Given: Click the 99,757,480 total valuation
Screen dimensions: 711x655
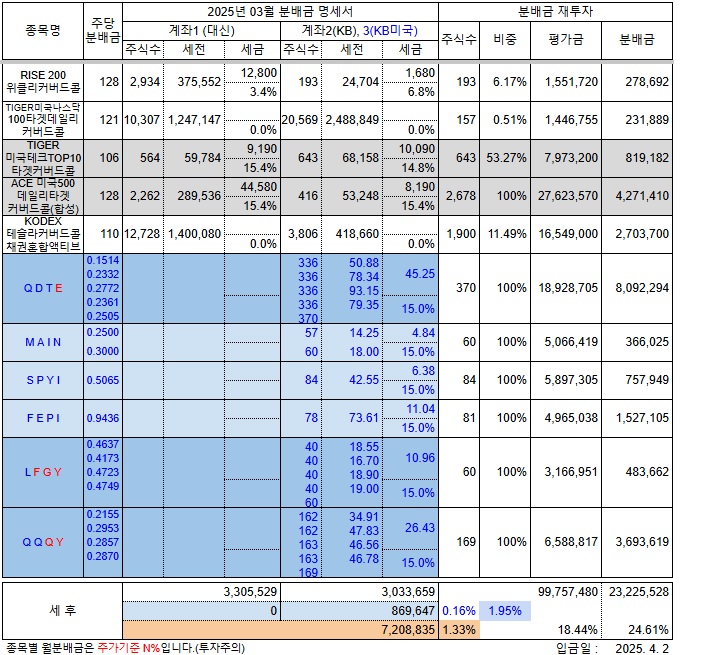Looking at the screenshot, I should pyautogui.click(x=568, y=592).
